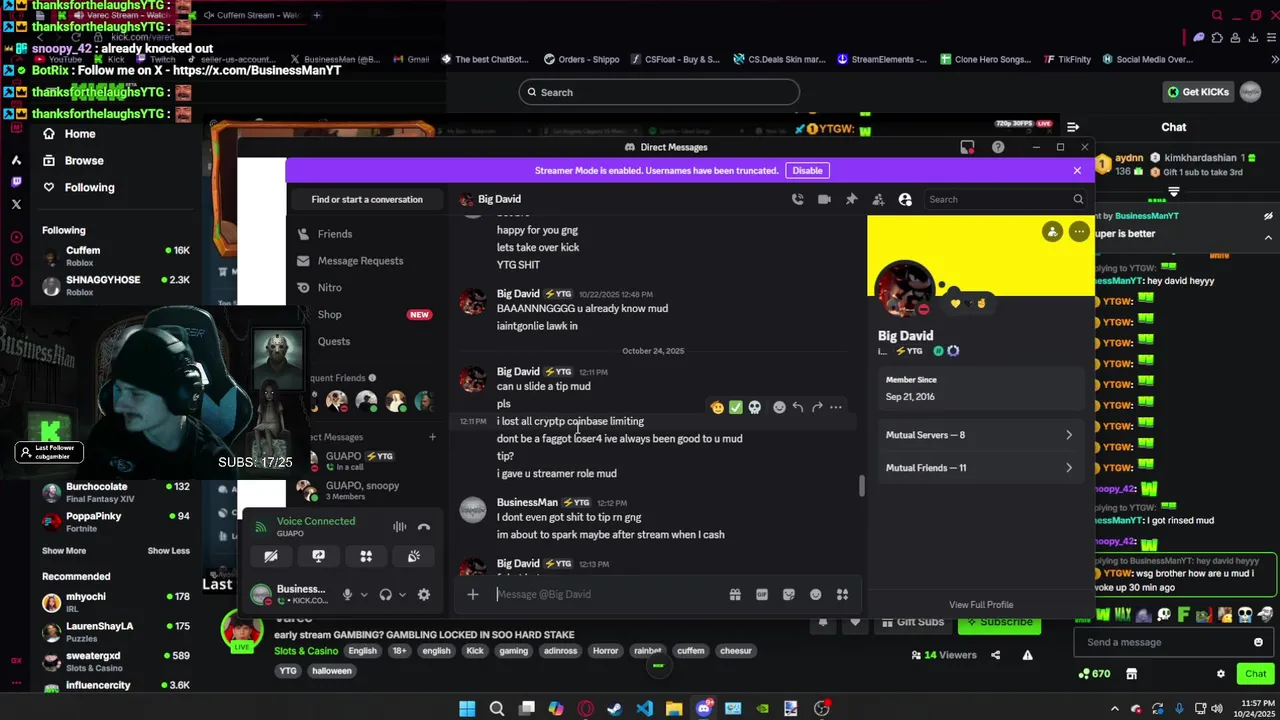Open Discord user settings gear
Image resolution: width=1280 pixels, height=720 pixels.
[424, 594]
